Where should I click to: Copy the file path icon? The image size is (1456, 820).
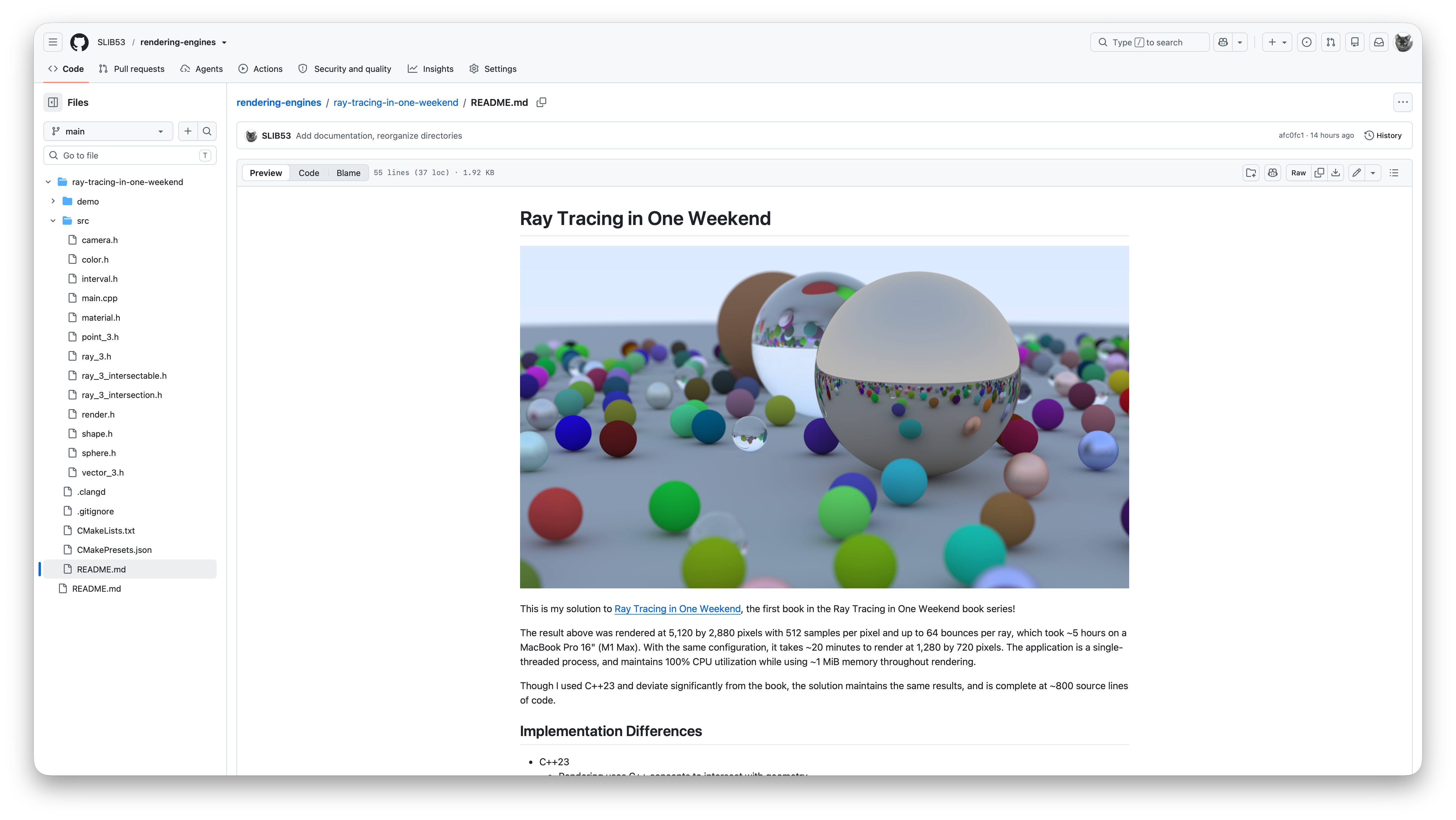541,102
